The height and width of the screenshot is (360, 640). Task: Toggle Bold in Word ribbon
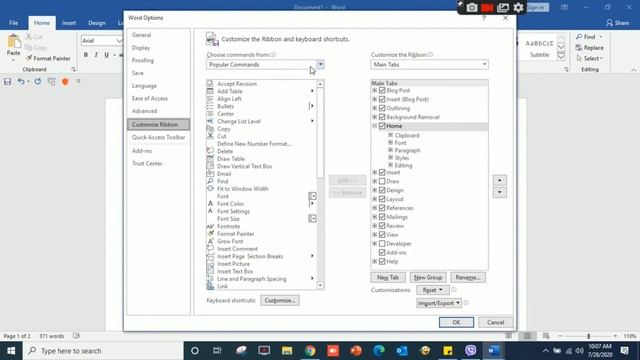click(86, 55)
